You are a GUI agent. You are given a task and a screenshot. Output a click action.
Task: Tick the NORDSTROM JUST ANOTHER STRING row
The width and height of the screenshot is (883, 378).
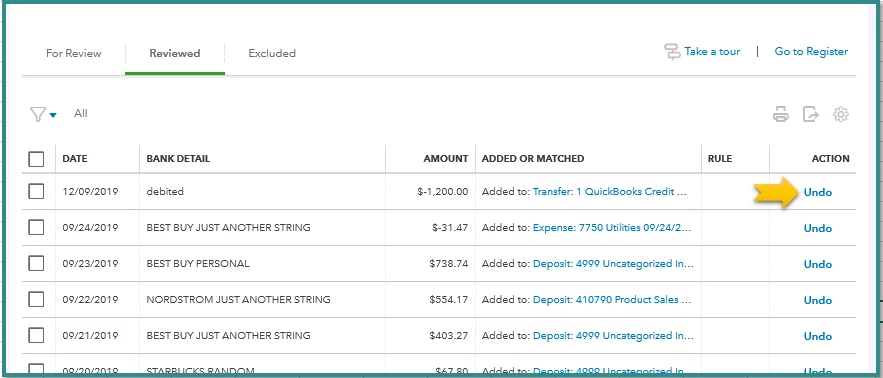[x=36, y=299]
